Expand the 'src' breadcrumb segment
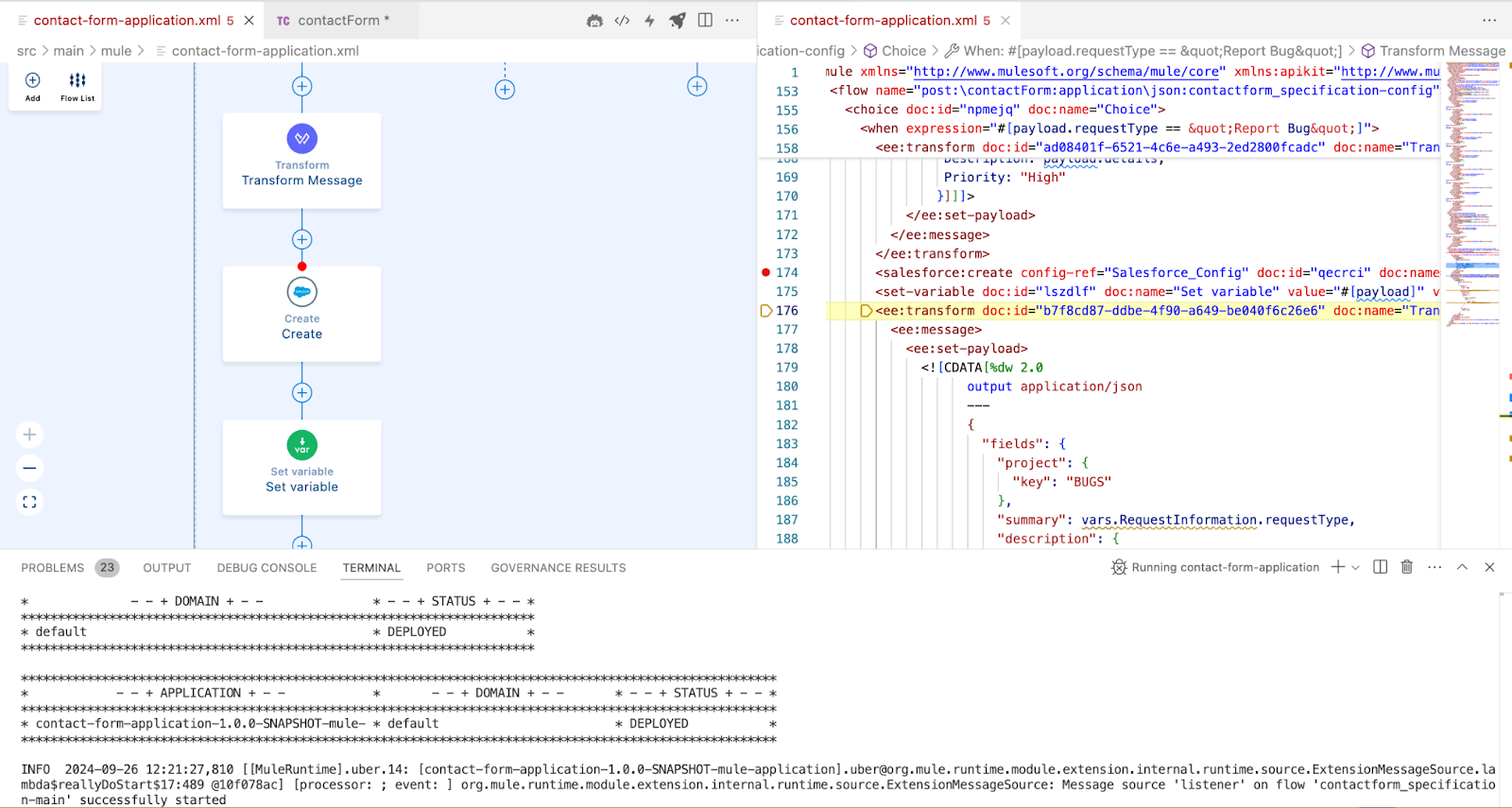 (26, 51)
